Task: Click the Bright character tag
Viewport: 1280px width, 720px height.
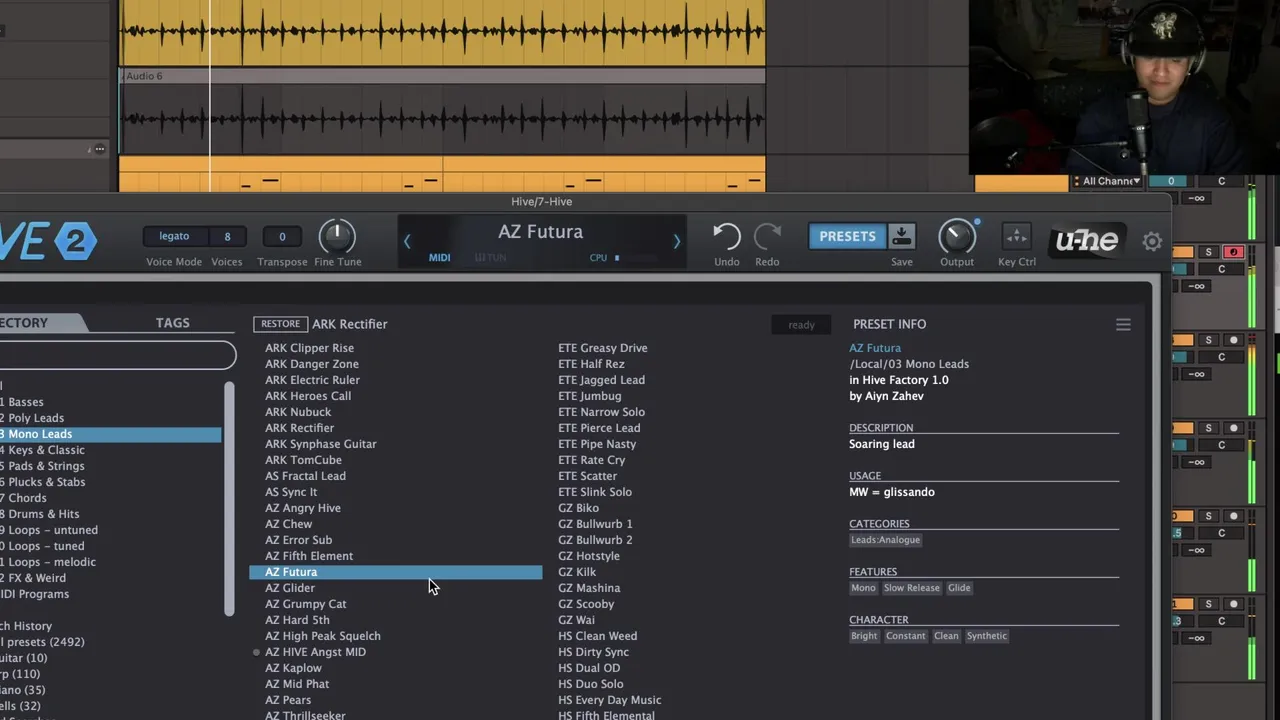Action: click(x=864, y=636)
